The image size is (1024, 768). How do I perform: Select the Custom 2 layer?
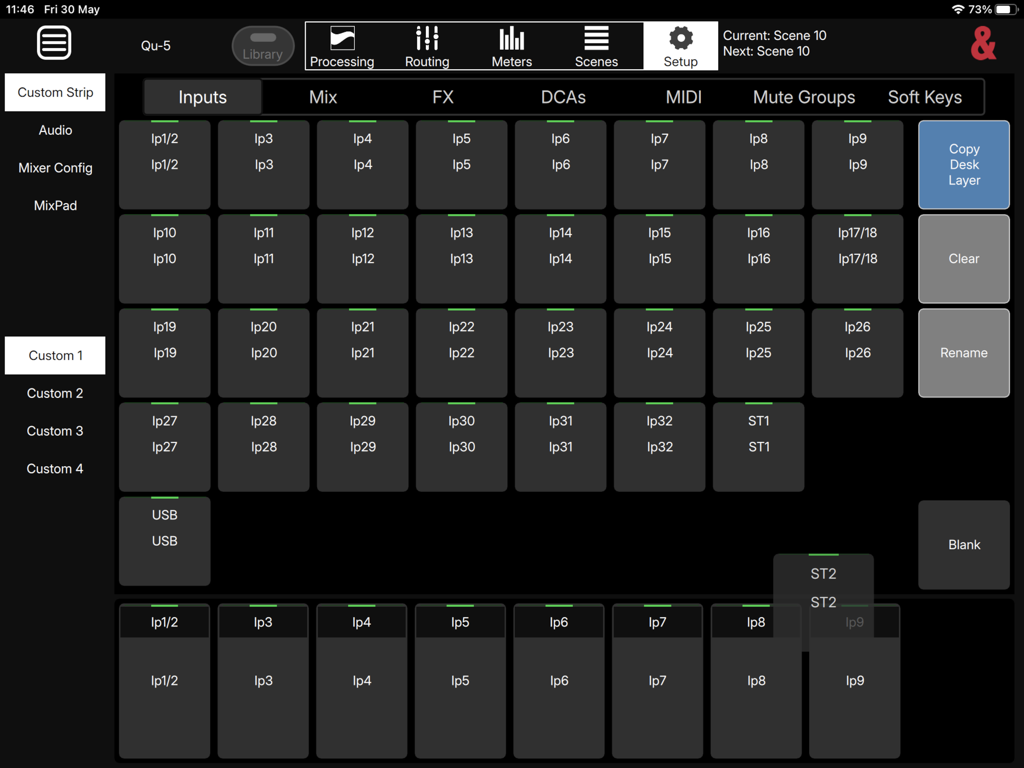coord(54,393)
